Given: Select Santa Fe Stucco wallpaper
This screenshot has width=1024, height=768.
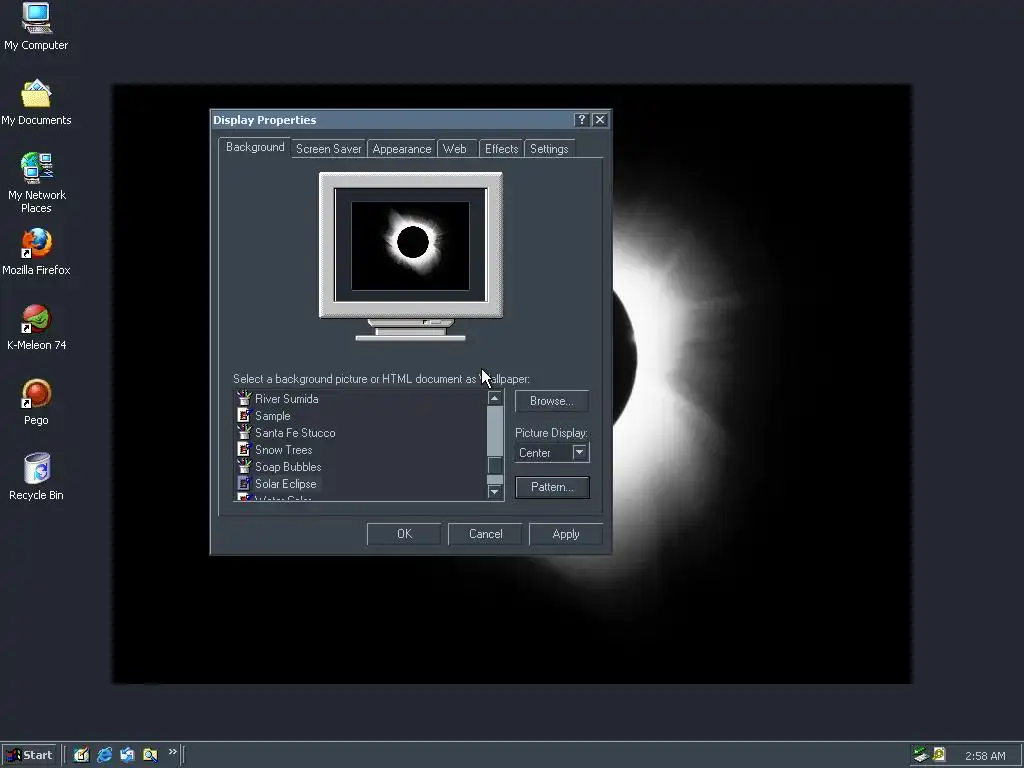Looking at the screenshot, I should 295,432.
